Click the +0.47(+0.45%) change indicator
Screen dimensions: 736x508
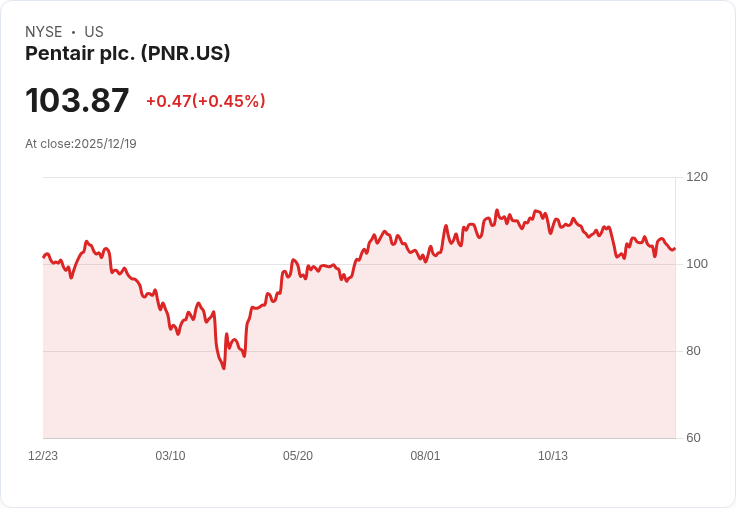206,101
